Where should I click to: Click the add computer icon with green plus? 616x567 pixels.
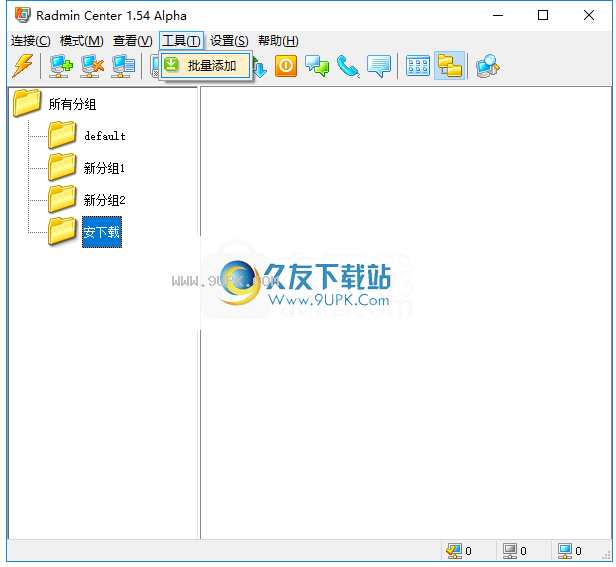tap(61, 66)
